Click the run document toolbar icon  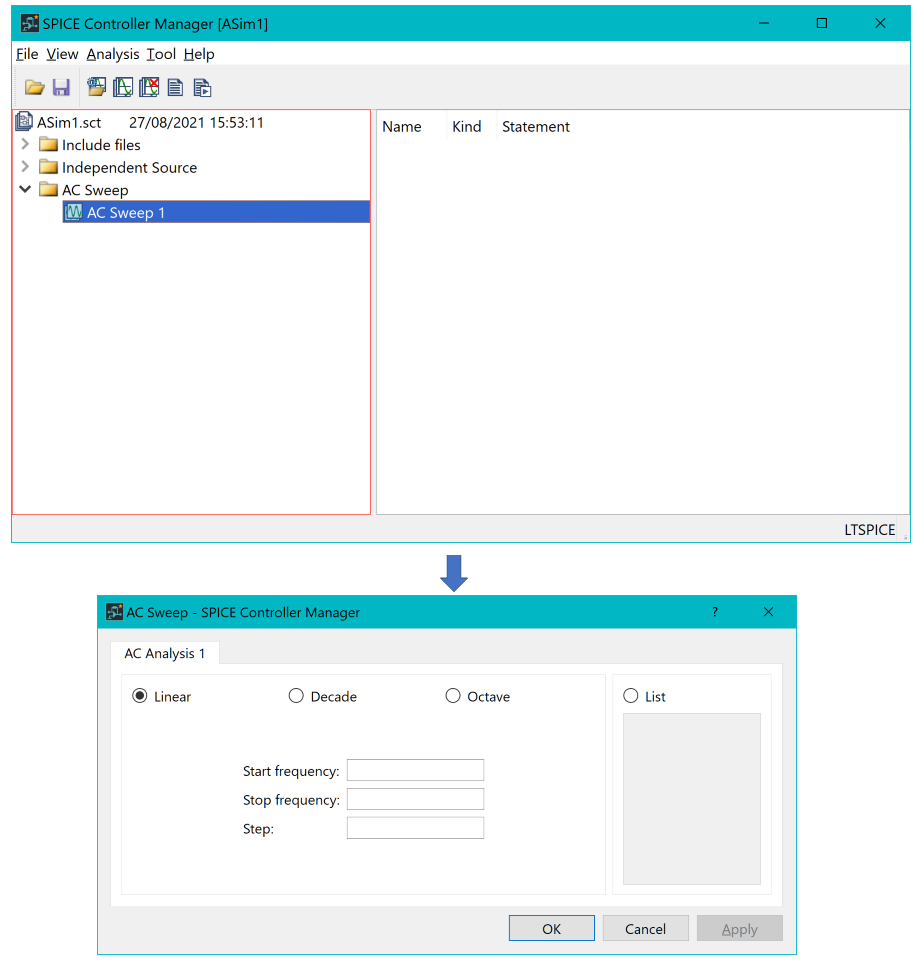click(202, 88)
